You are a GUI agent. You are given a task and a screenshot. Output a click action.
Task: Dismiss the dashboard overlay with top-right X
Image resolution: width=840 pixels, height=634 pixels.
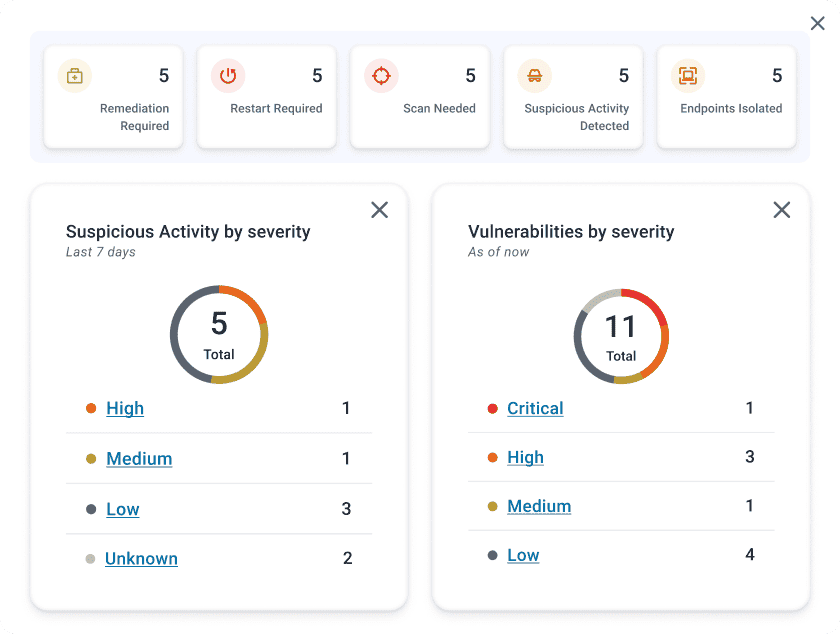point(817,24)
